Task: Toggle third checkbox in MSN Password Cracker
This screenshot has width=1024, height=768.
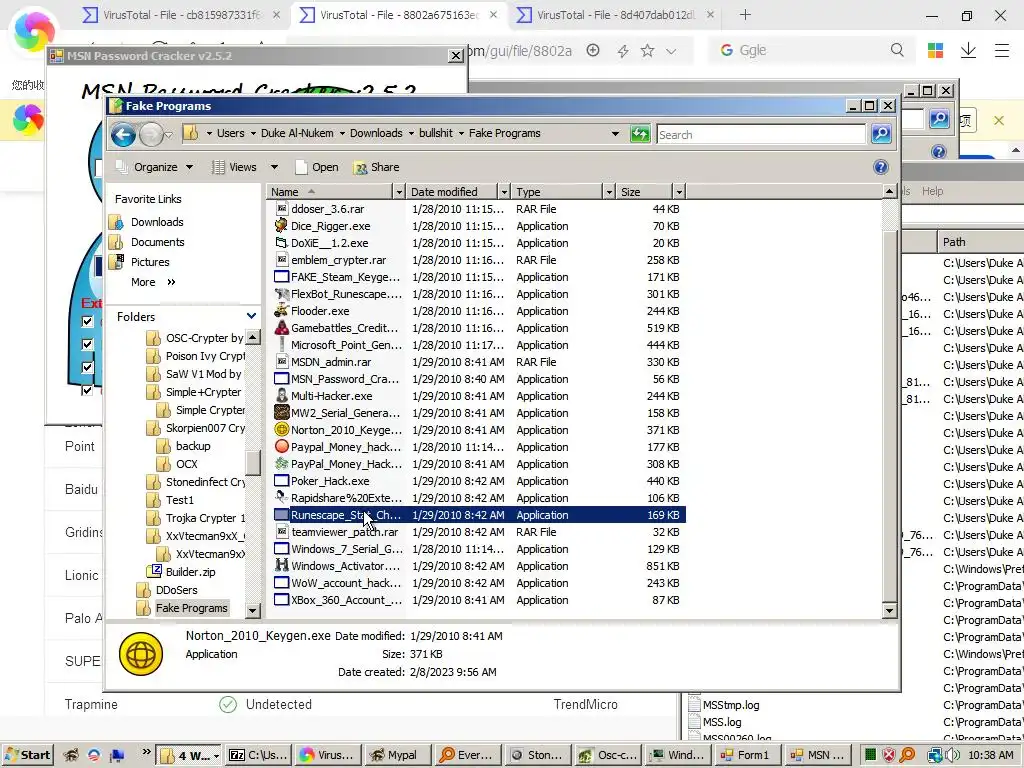Action: click(87, 367)
